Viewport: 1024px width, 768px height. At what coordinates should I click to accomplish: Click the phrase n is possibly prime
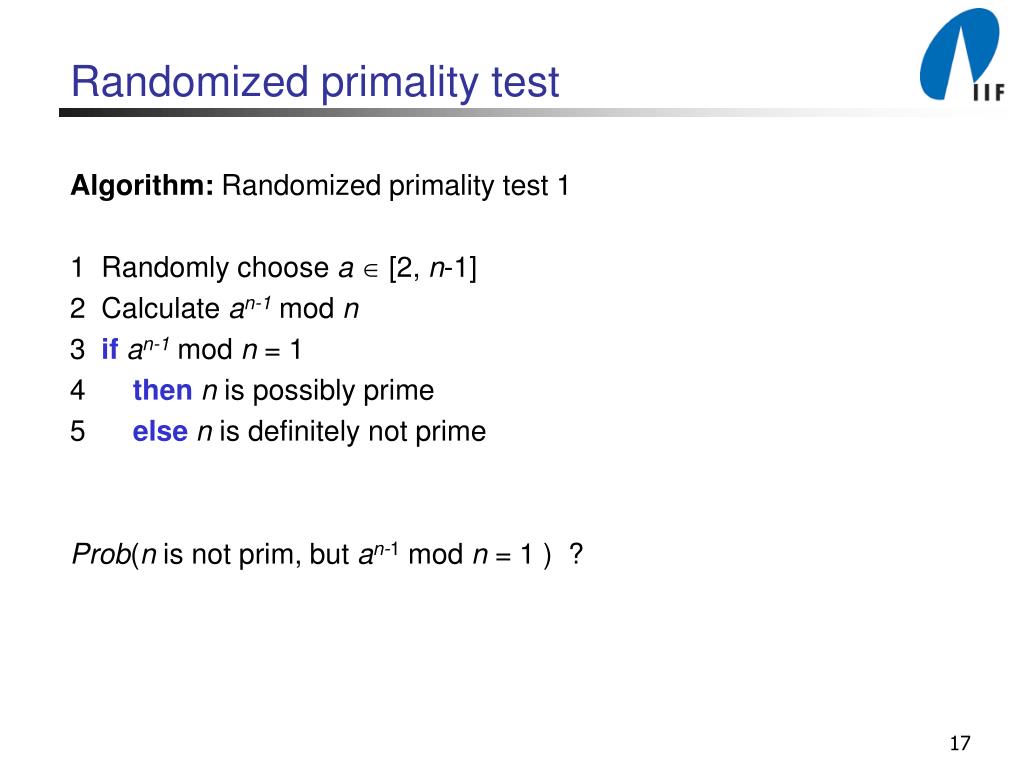[x=318, y=392]
